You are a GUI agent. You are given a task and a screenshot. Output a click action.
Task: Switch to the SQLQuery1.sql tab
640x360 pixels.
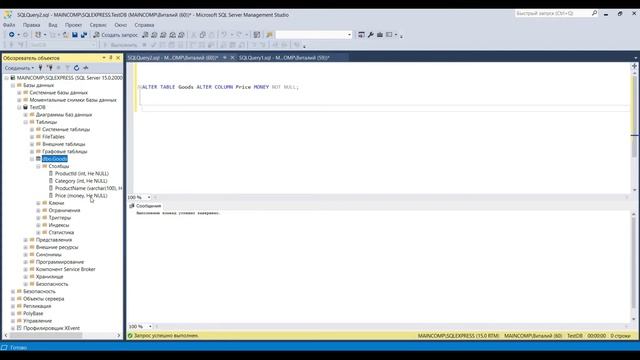pyautogui.click(x=284, y=58)
